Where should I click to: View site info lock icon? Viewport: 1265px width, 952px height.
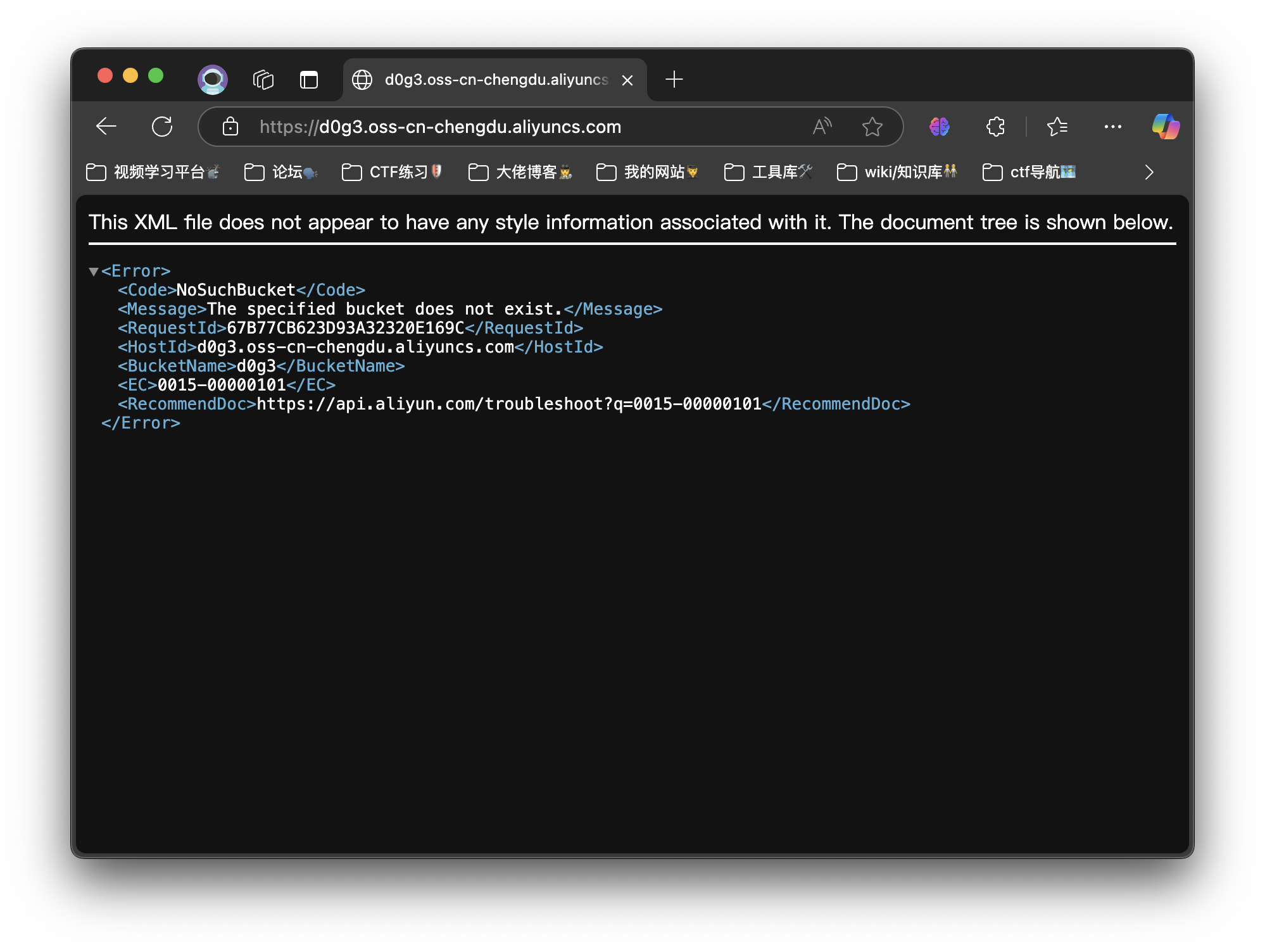coord(230,127)
